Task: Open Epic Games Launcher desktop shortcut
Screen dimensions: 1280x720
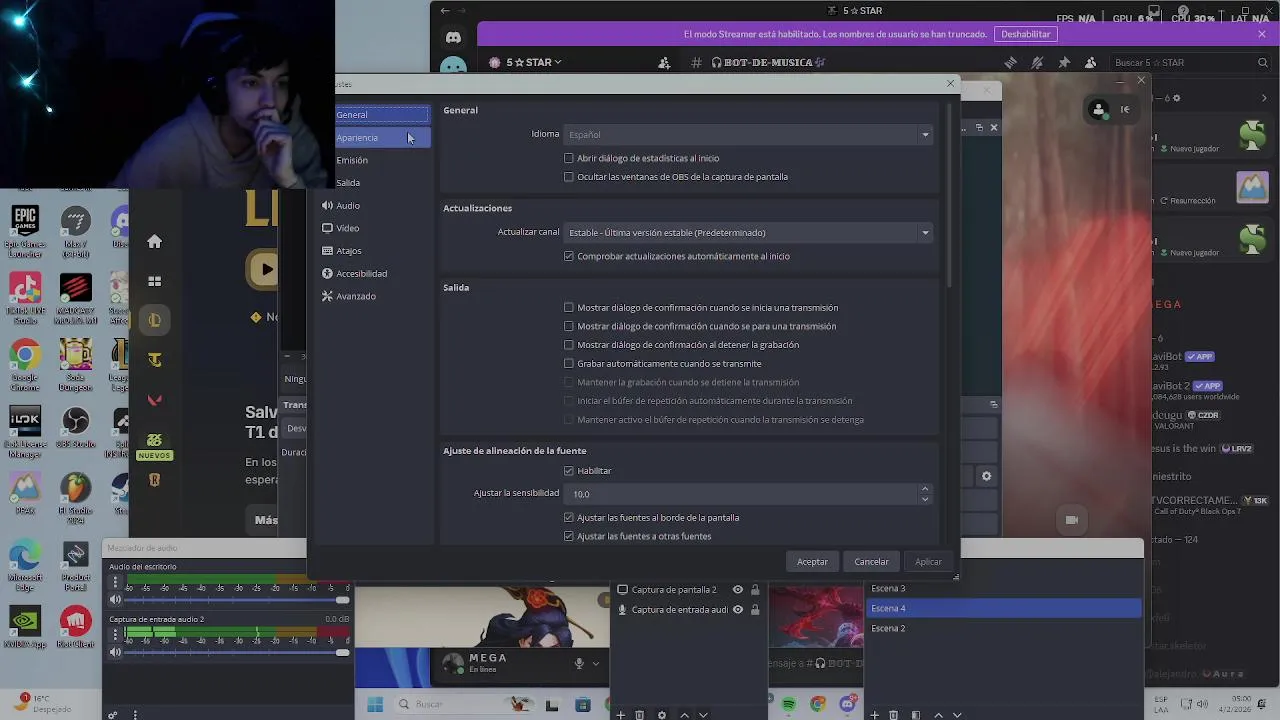Action: coord(25,231)
